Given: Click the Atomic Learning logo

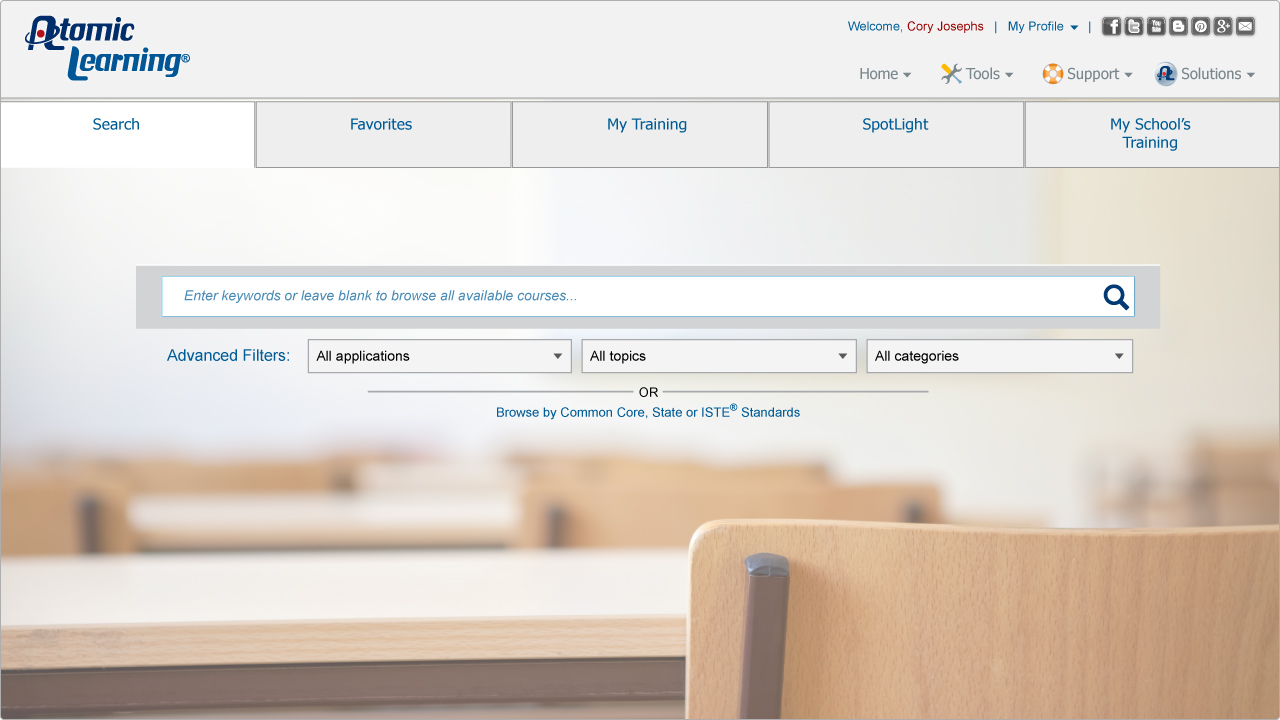Looking at the screenshot, I should pyautogui.click(x=107, y=48).
